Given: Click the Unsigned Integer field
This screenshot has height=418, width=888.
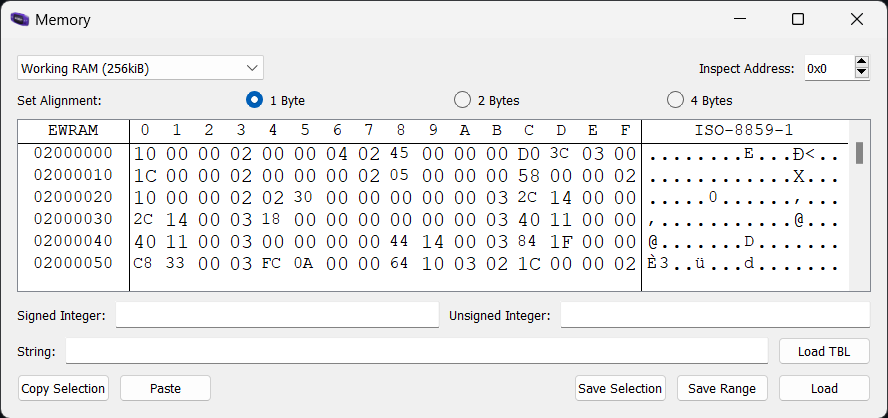Looking at the screenshot, I should pos(714,315).
